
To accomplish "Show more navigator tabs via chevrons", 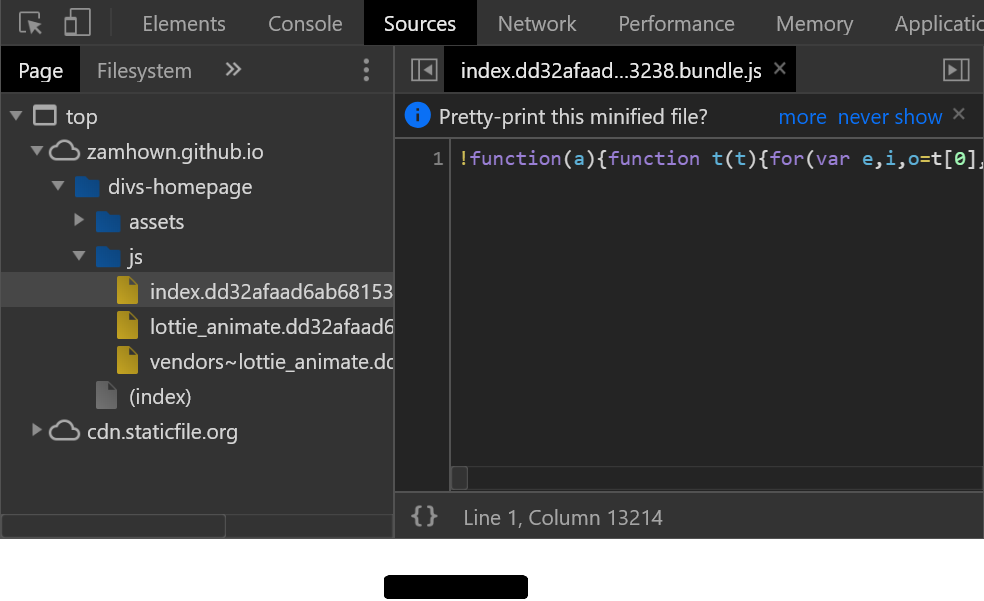I will [x=233, y=70].
